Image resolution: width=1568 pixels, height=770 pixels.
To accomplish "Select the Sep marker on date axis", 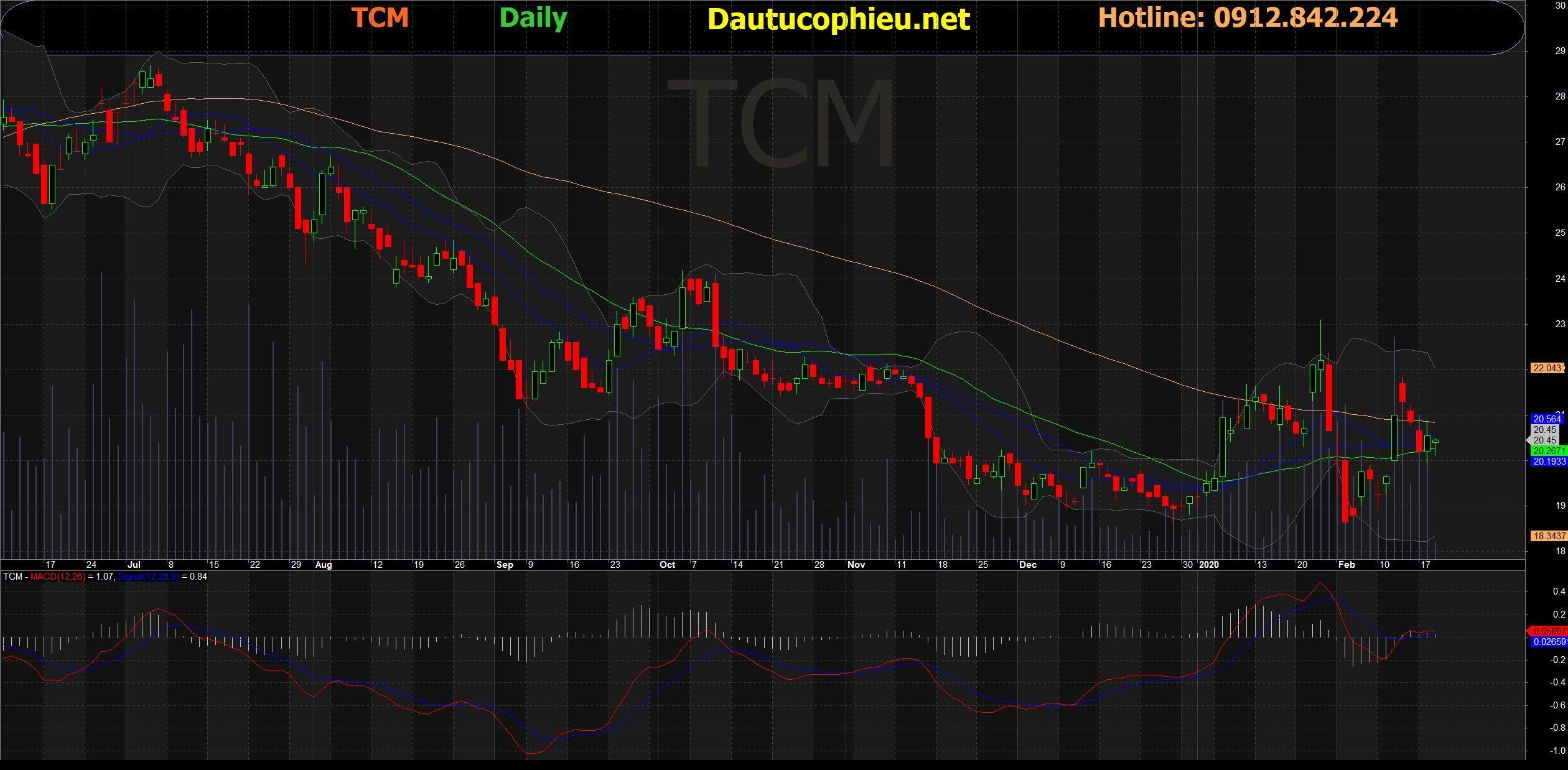I will 505,565.
